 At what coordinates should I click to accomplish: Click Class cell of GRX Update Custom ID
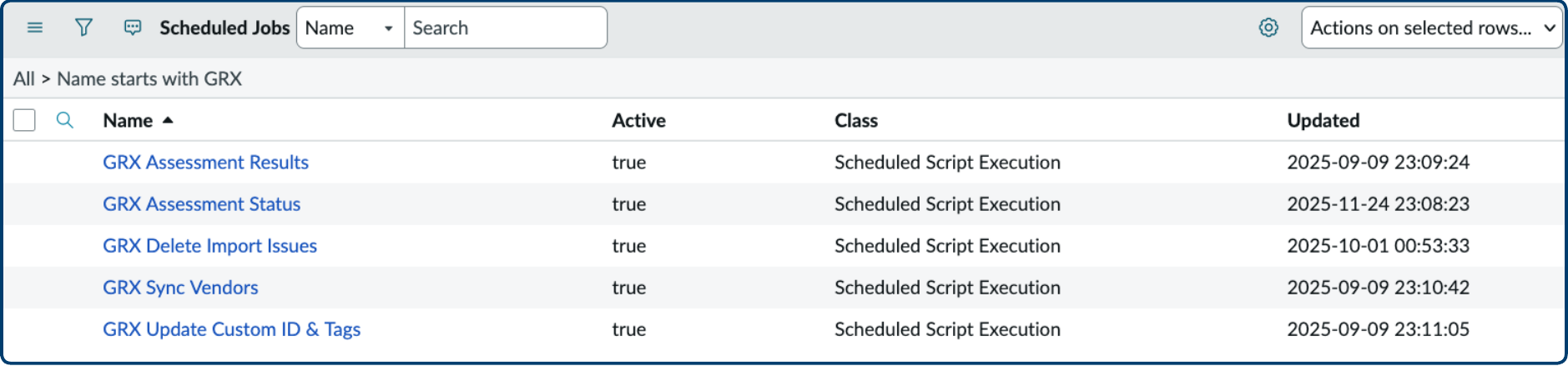click(947, 329)
